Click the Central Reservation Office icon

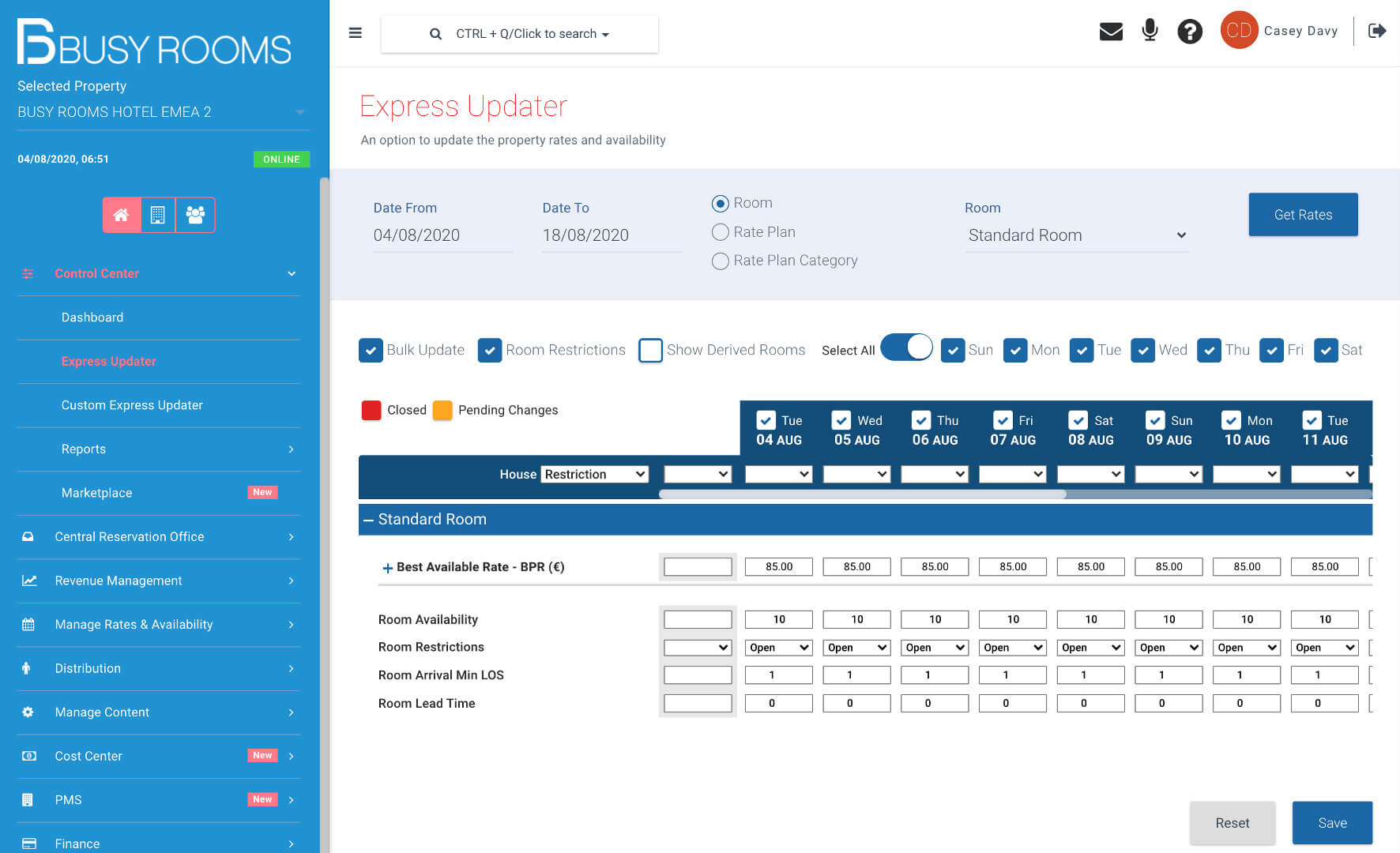pos(28,537)
